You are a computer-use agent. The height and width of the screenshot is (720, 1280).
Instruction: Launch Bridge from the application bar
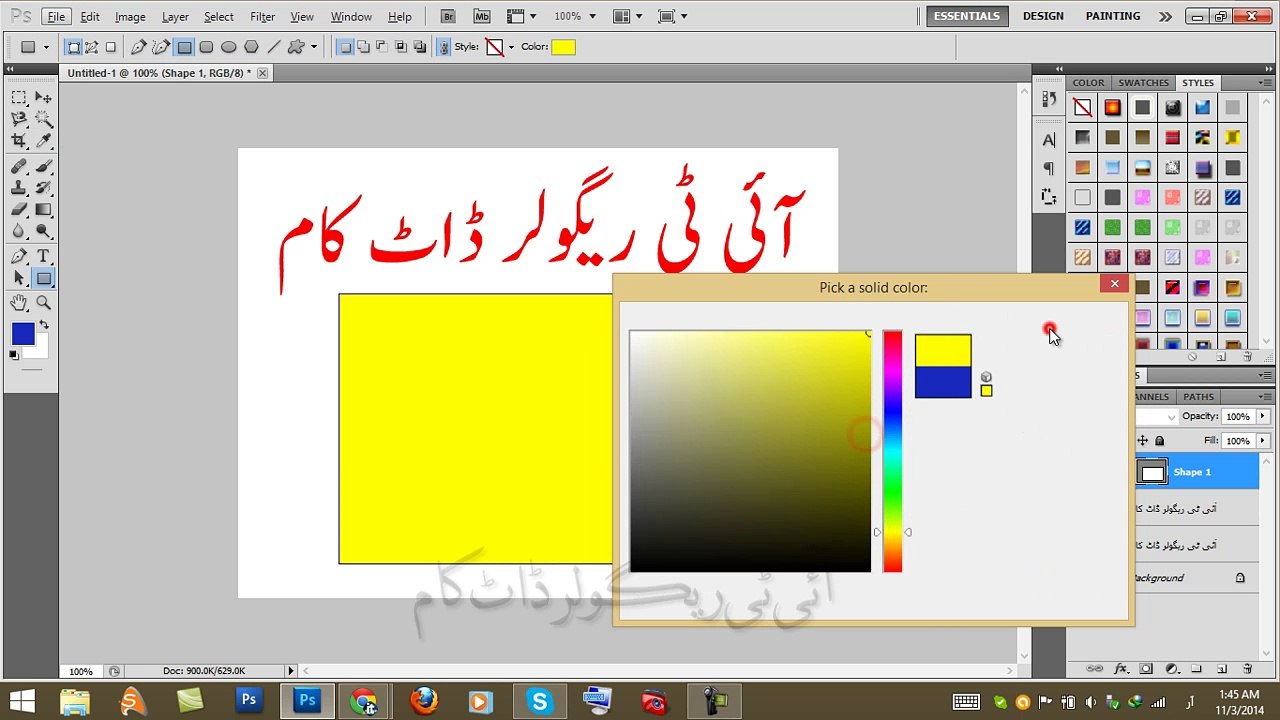pyautogui.click(x=448, y=16)
